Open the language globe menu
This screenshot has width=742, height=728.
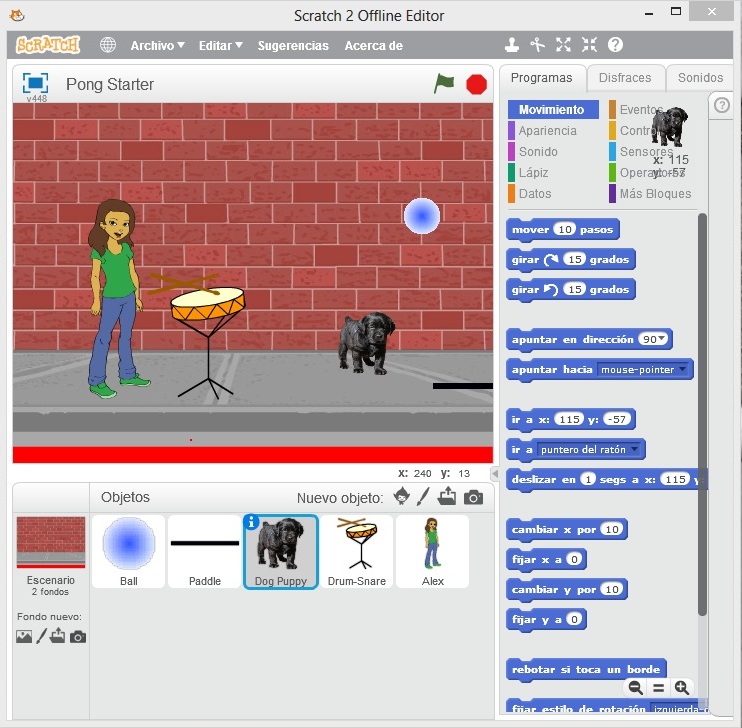pyautogui.click(x=108, y=45)
